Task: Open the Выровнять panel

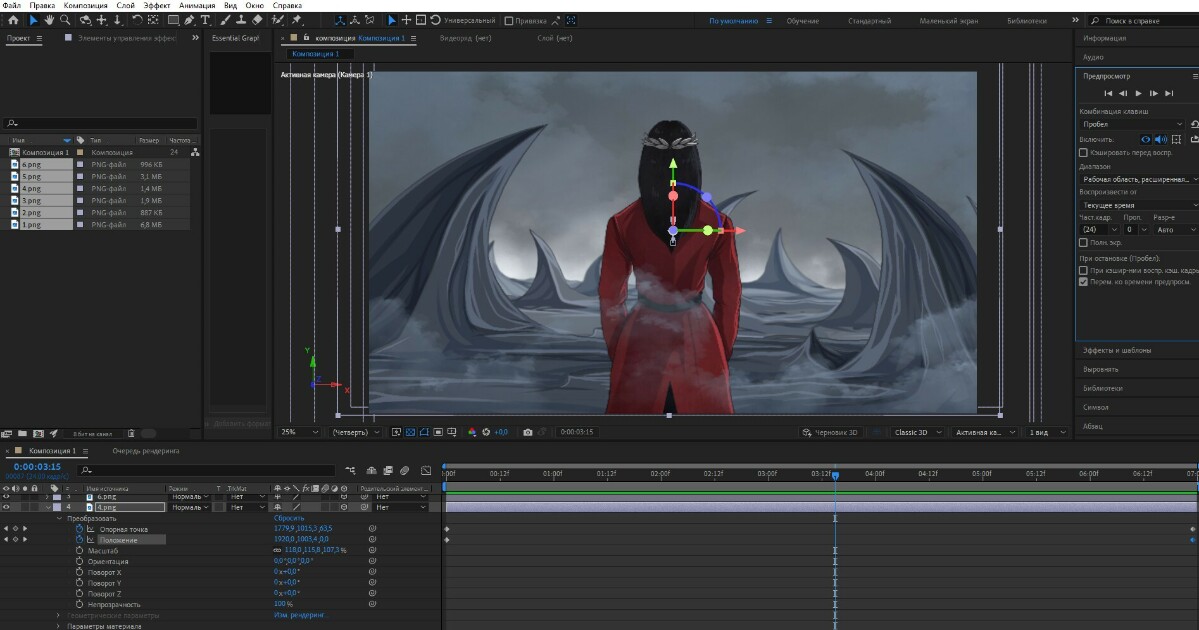Action: pyautogui.click(x=1100, y=369)
